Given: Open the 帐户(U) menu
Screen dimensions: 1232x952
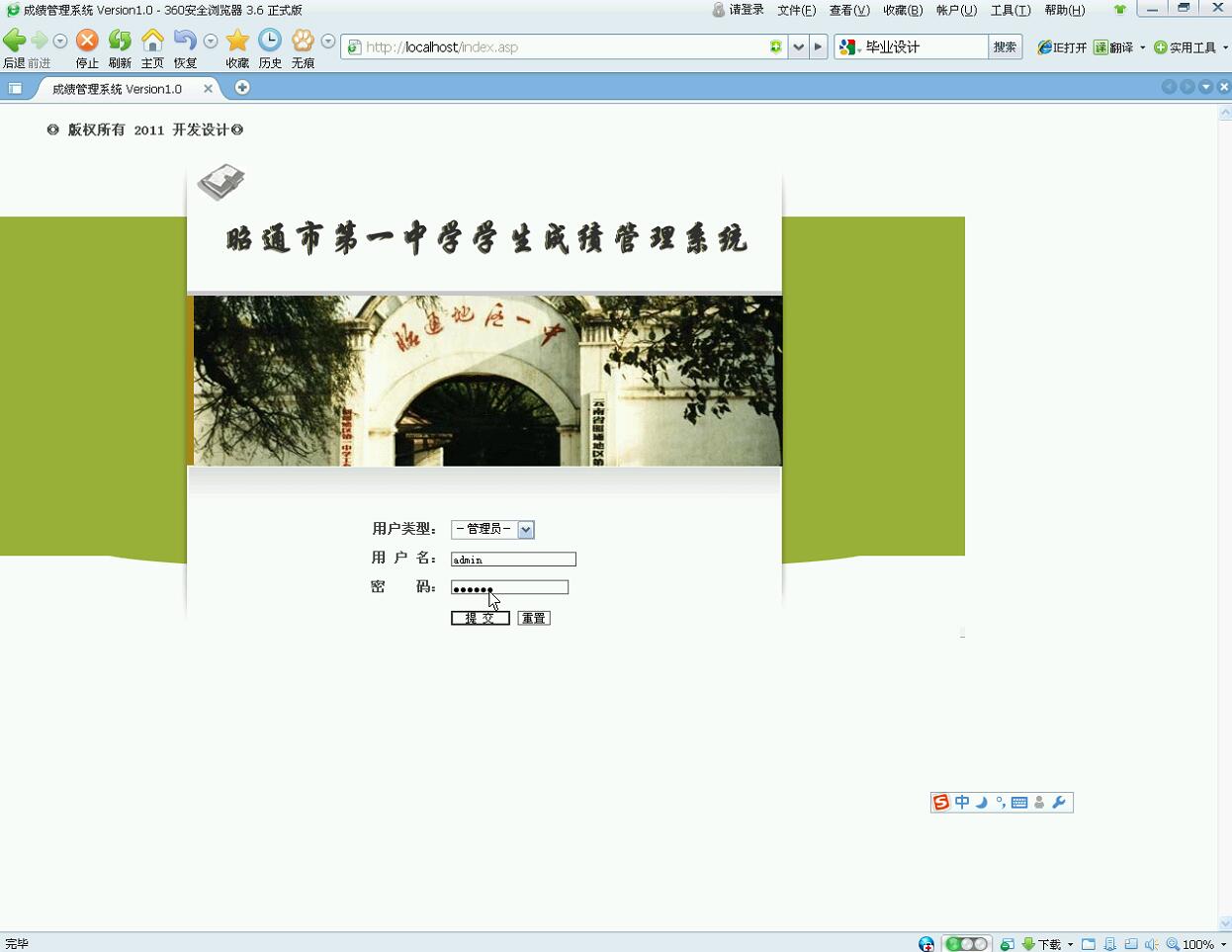Looking at the screenshot, I should point(956,10).
